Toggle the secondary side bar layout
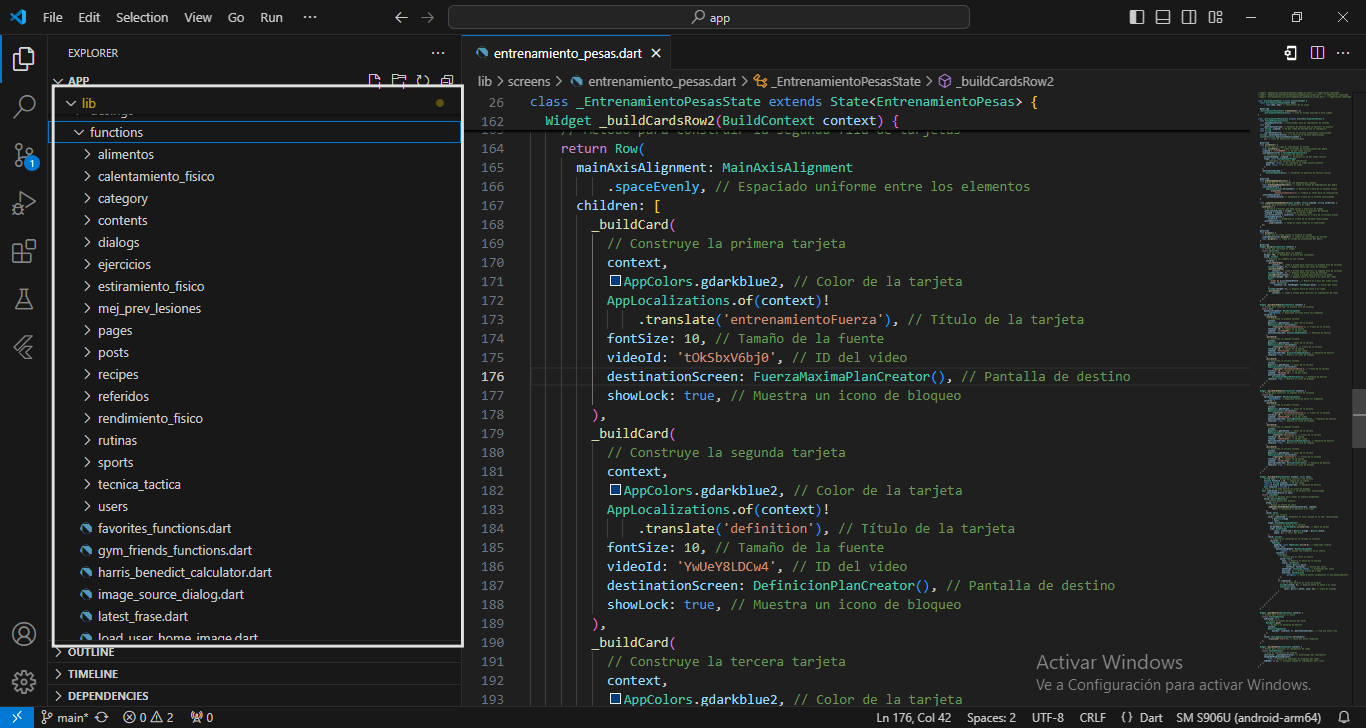This screenshot has width=1366, height=728. coord(1189,17)
